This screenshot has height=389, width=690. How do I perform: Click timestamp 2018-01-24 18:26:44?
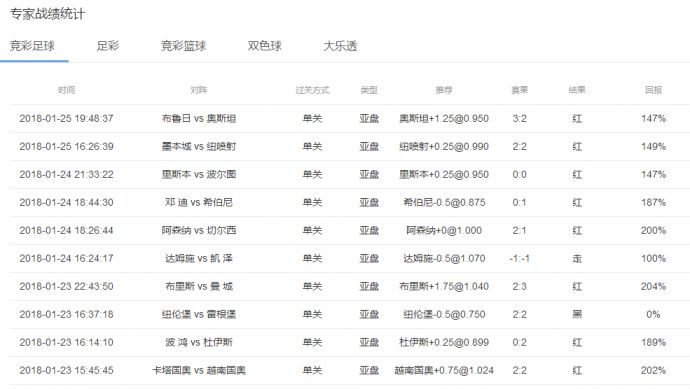point(66,231)
